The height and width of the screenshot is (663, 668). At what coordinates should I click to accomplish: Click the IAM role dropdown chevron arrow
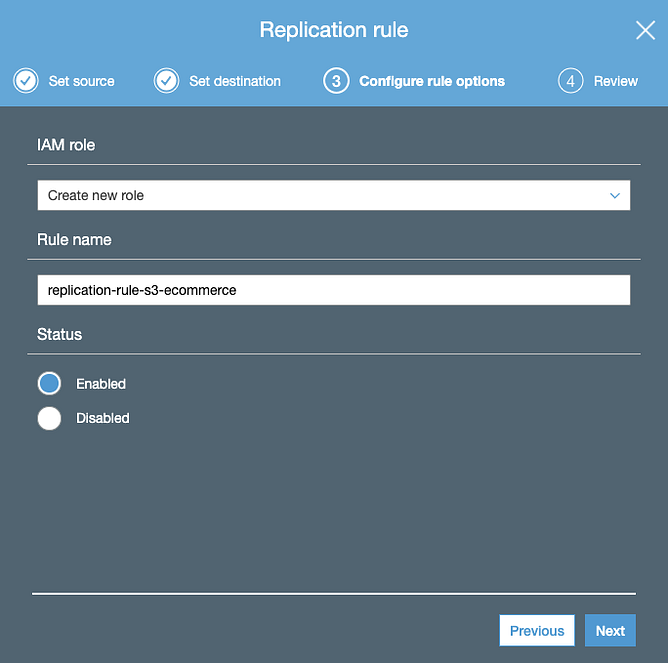click(x=615, y=196)
